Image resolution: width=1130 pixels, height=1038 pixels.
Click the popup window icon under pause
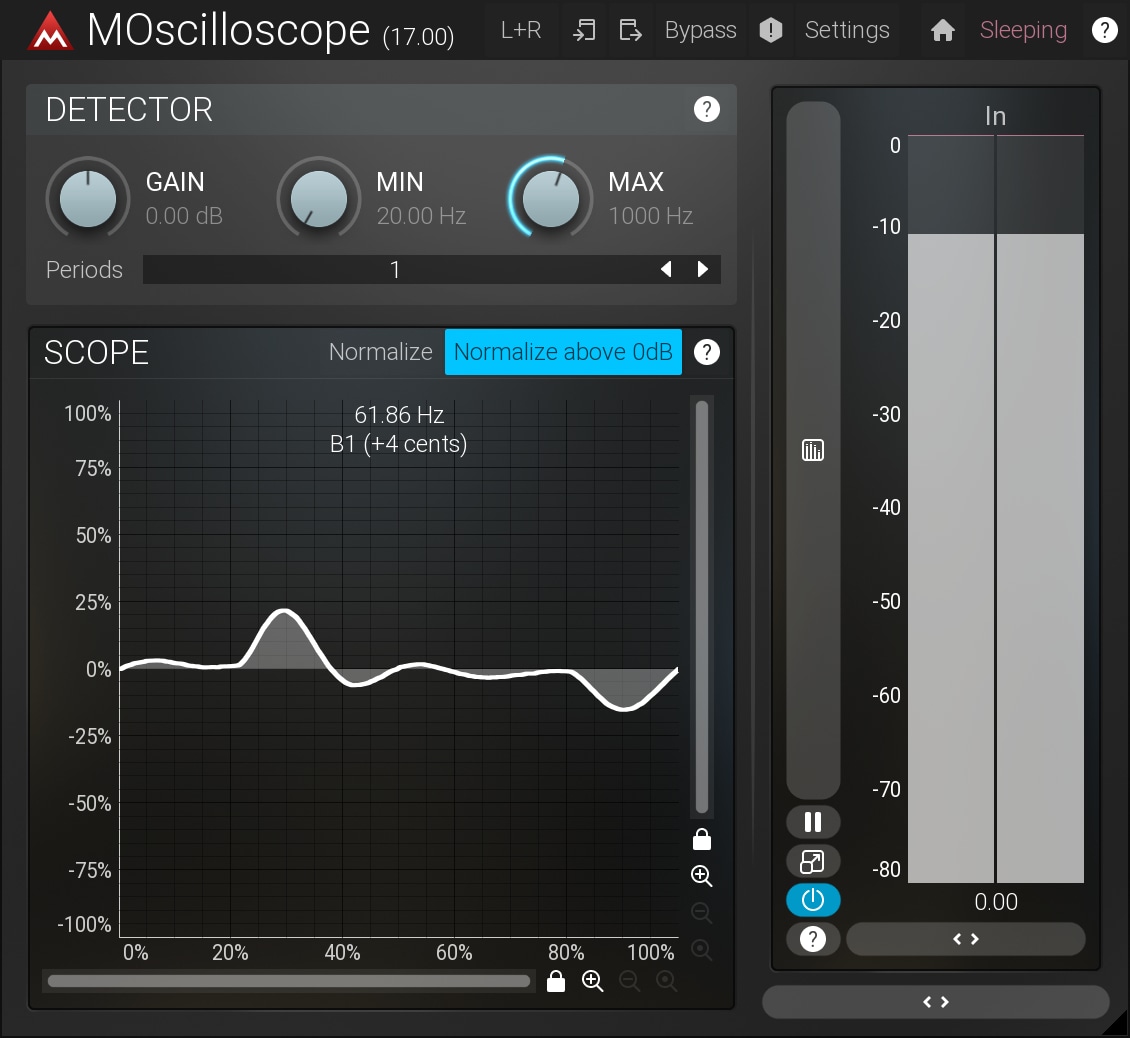813,861
